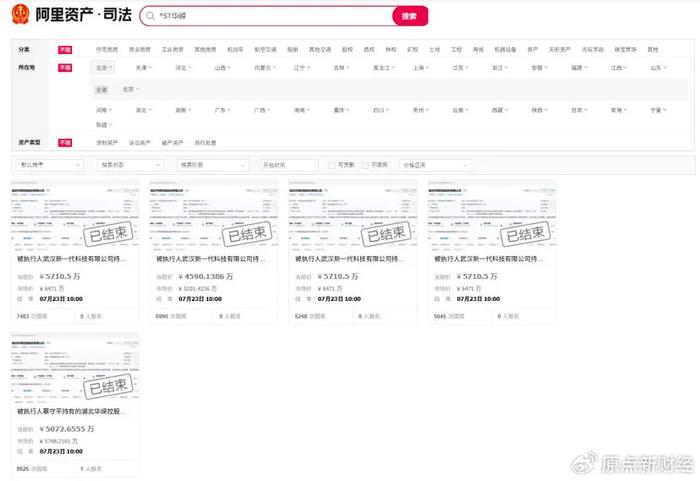700x481 pixels.
Task: Open thumbnail of listing priced ¥5072.6555万
Action: (x=75, y=368)
